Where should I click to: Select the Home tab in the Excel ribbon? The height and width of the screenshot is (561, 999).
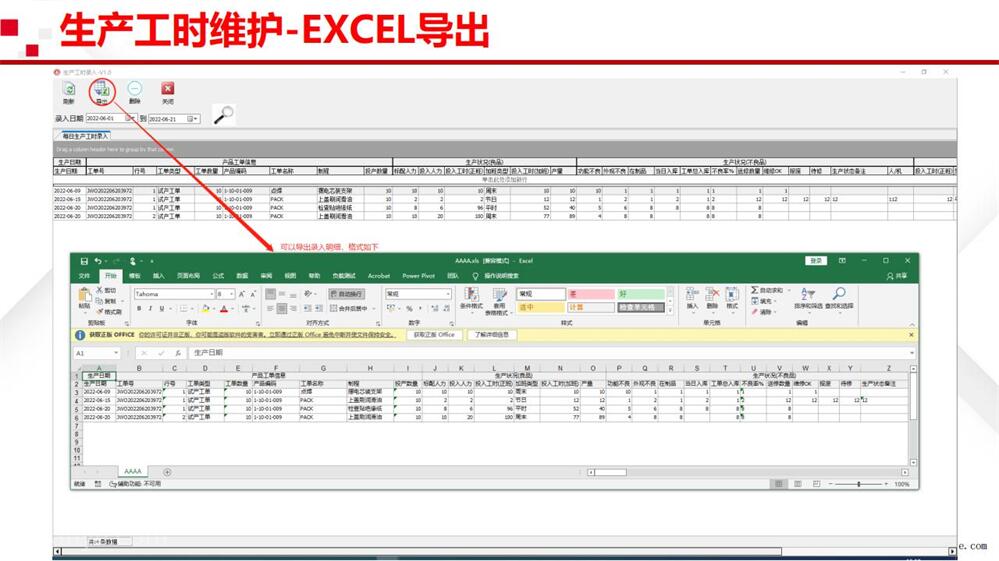point(111,276)
